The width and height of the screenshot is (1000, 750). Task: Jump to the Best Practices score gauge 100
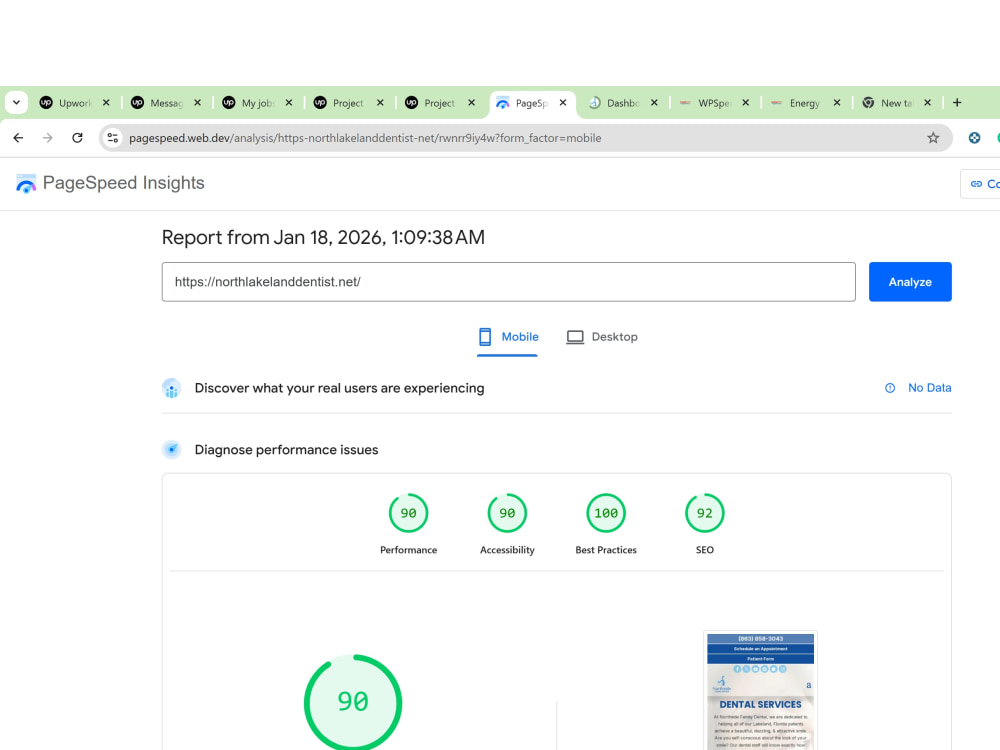606,513
